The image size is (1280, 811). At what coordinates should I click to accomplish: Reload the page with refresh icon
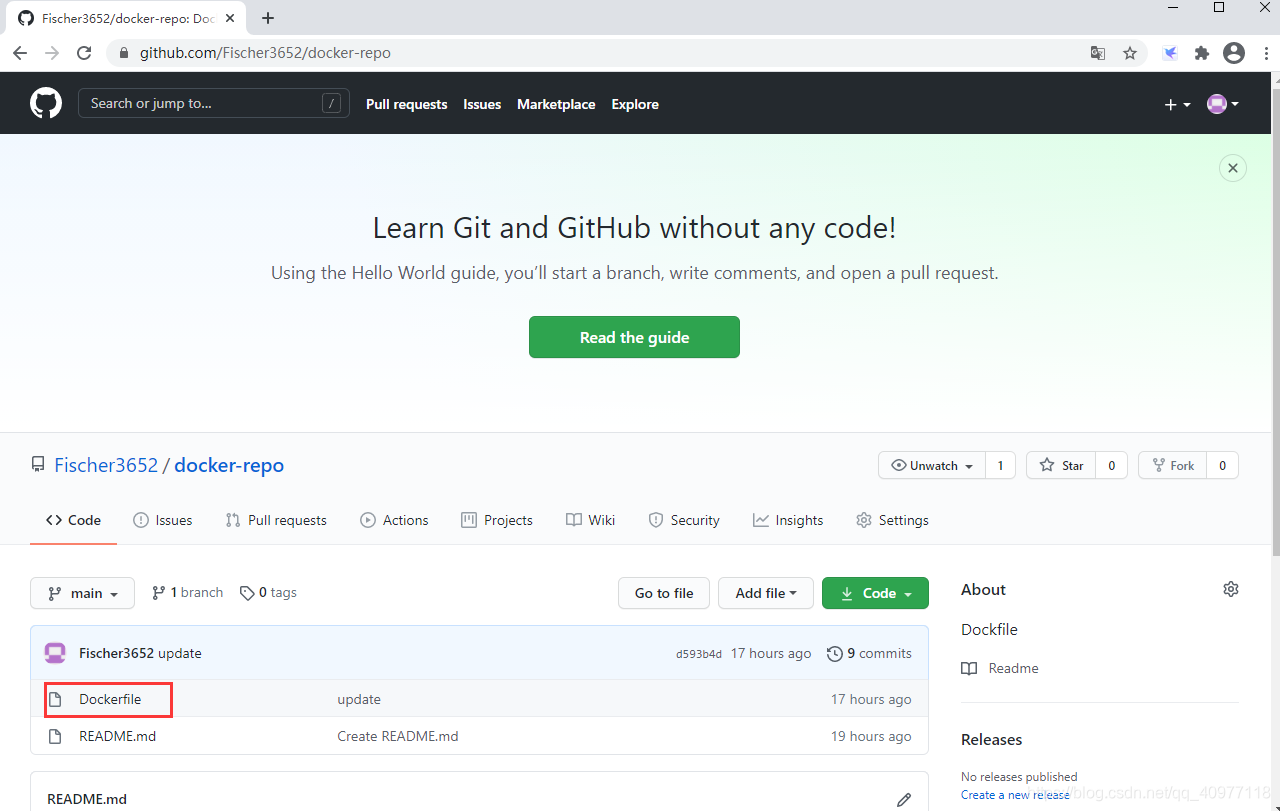[x=84, y=53]
